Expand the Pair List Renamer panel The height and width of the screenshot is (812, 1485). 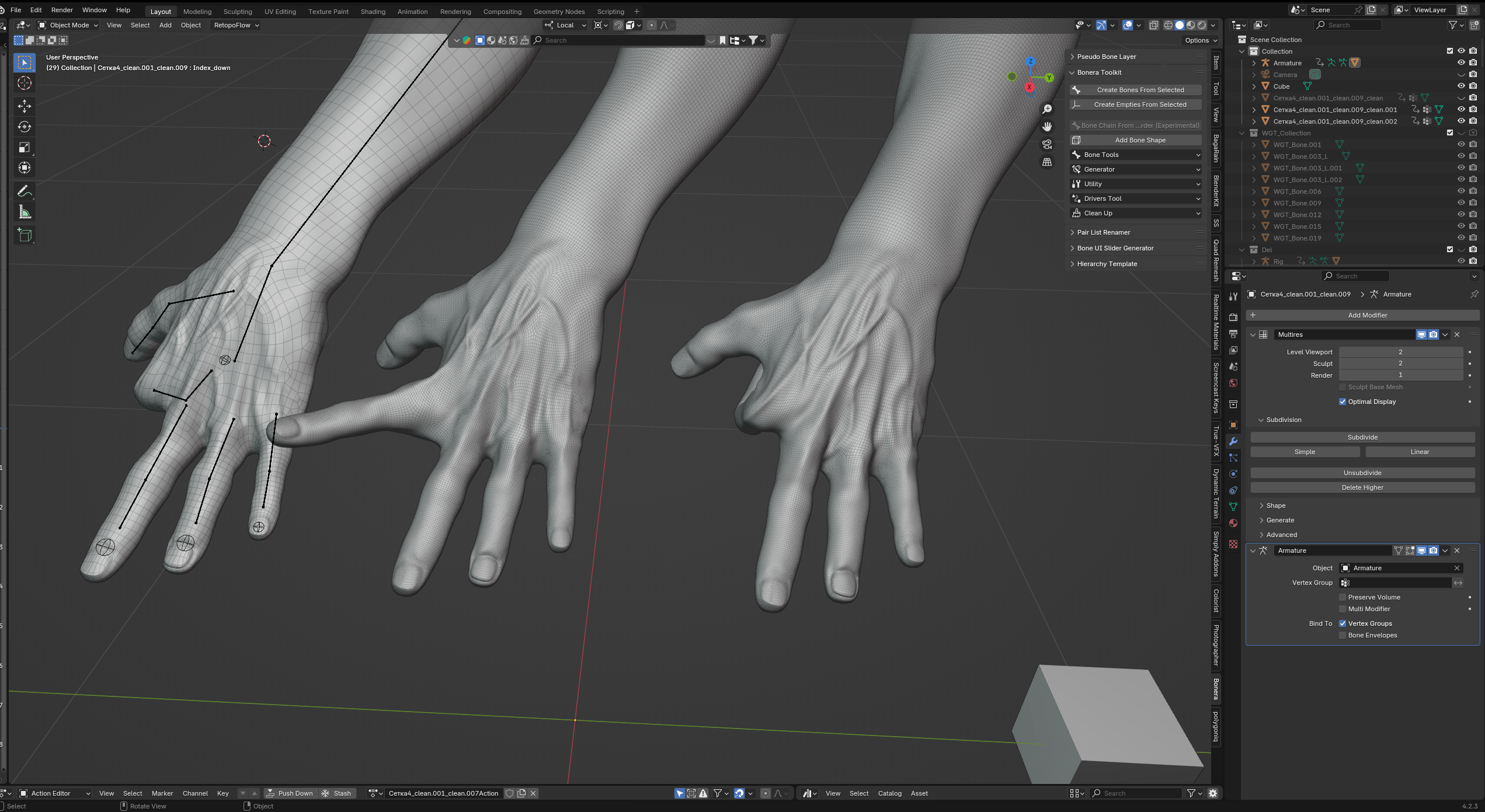coord(1104,232)
